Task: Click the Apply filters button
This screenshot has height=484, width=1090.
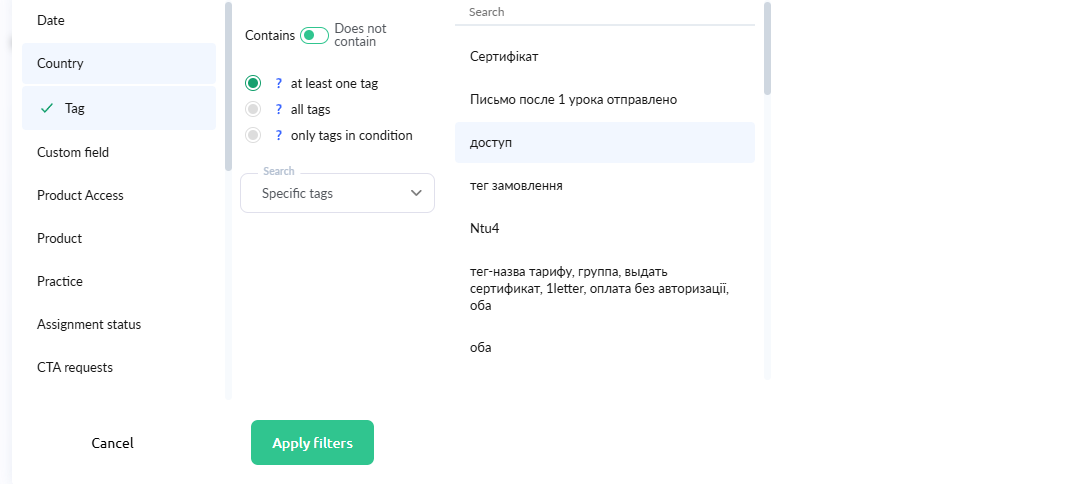Action: coord(312,442)
